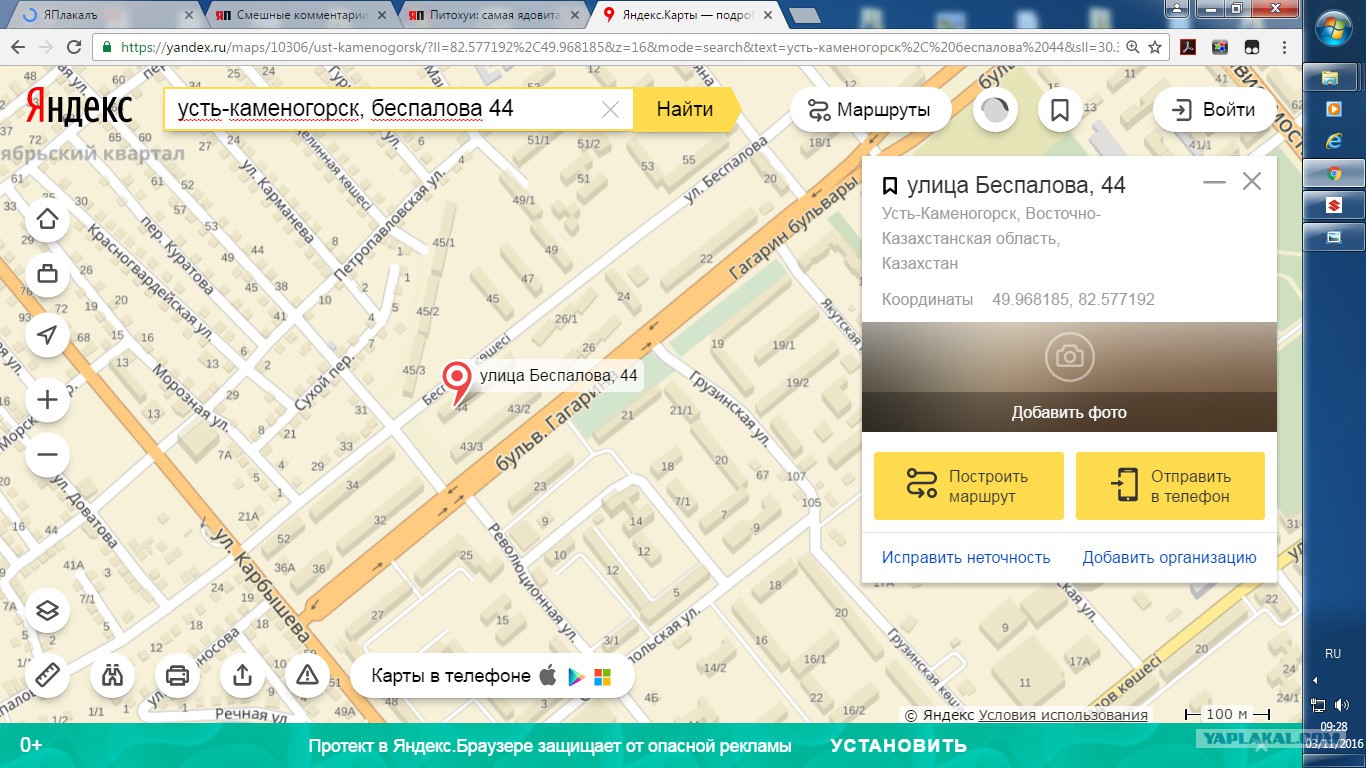Collapse the address card with the minimize dash

1214,182
